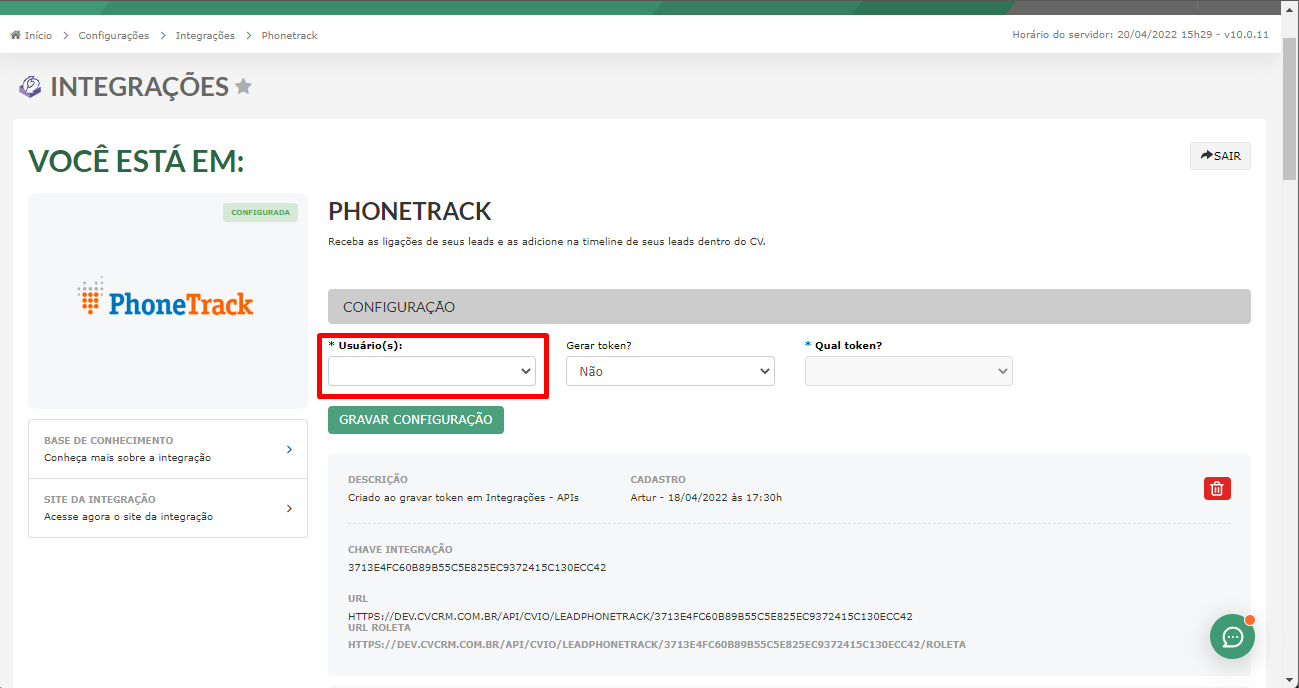Open Site da Integração link
Screen dimensions: 1299x688
[x=168, y=508]
